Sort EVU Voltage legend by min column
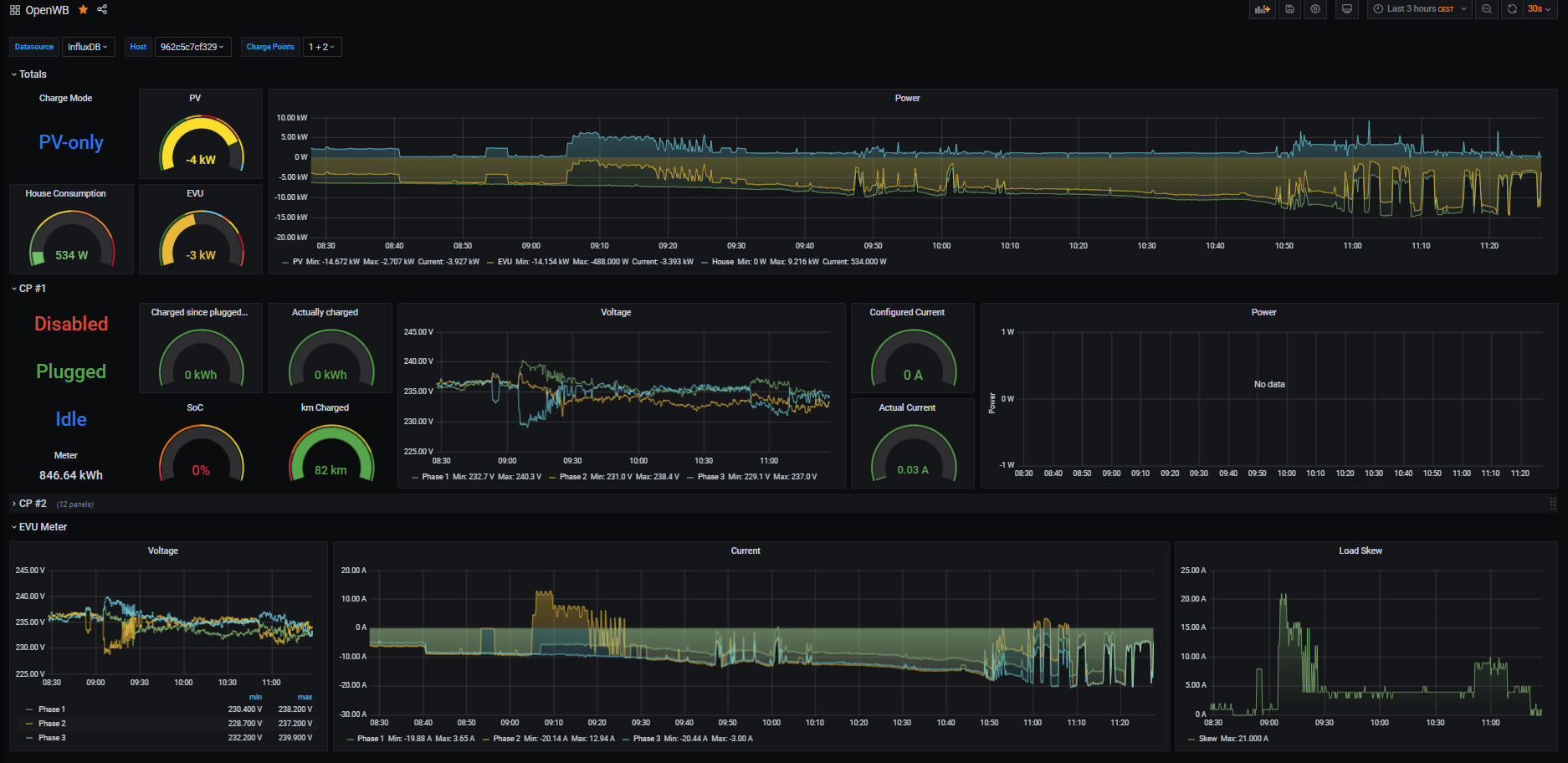 (x=256, y=697)
